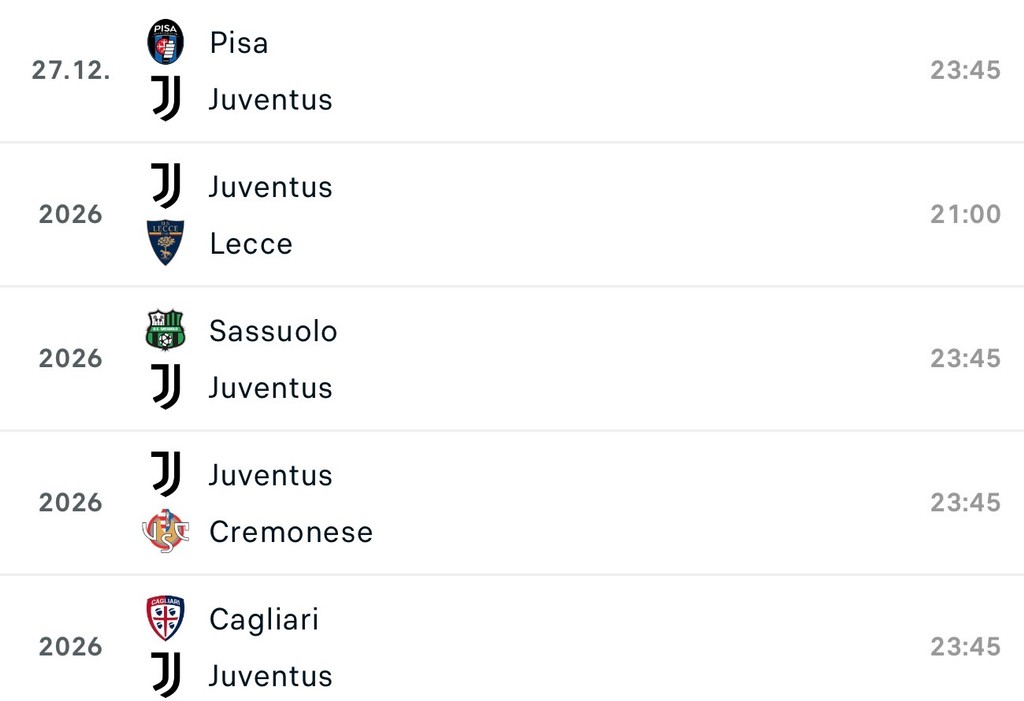Viewport: 1024px width, 701px height.
Task: Click the 21:00 kickoff time
Action: [965, 214]
